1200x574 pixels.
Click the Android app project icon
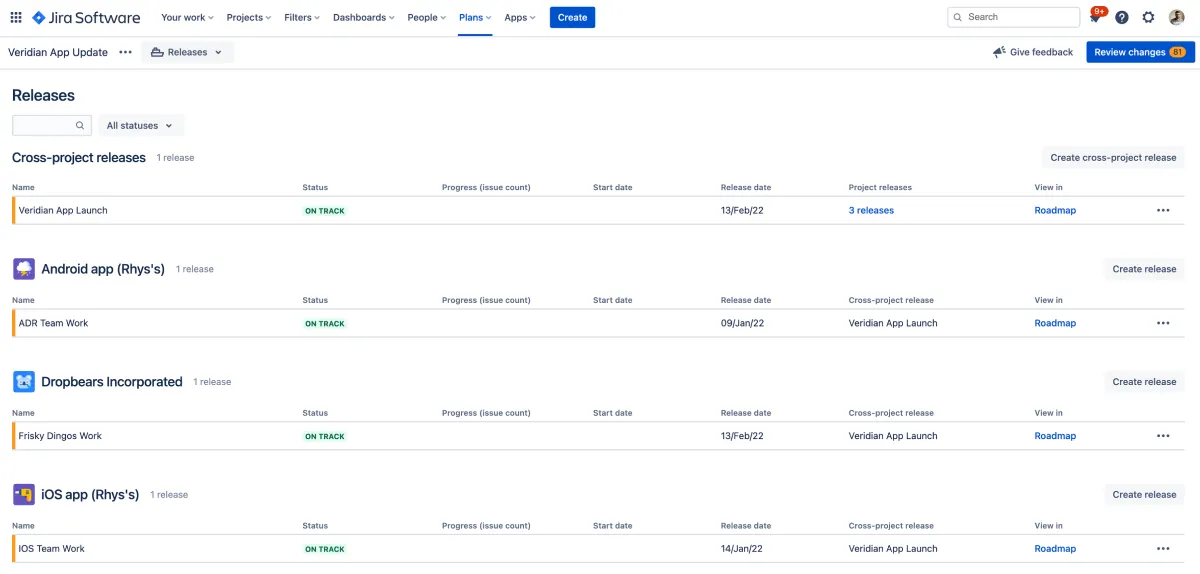(x=24, y=269)
